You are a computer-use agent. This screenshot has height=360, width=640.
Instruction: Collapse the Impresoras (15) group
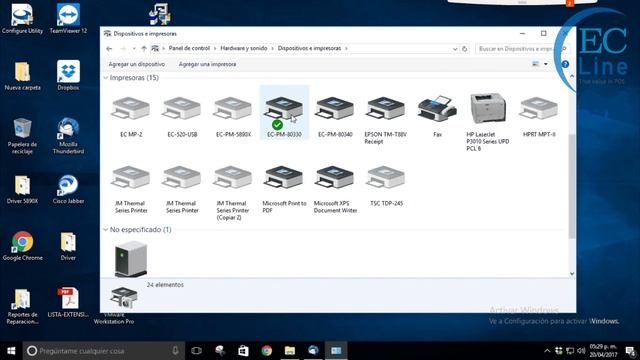106,78
